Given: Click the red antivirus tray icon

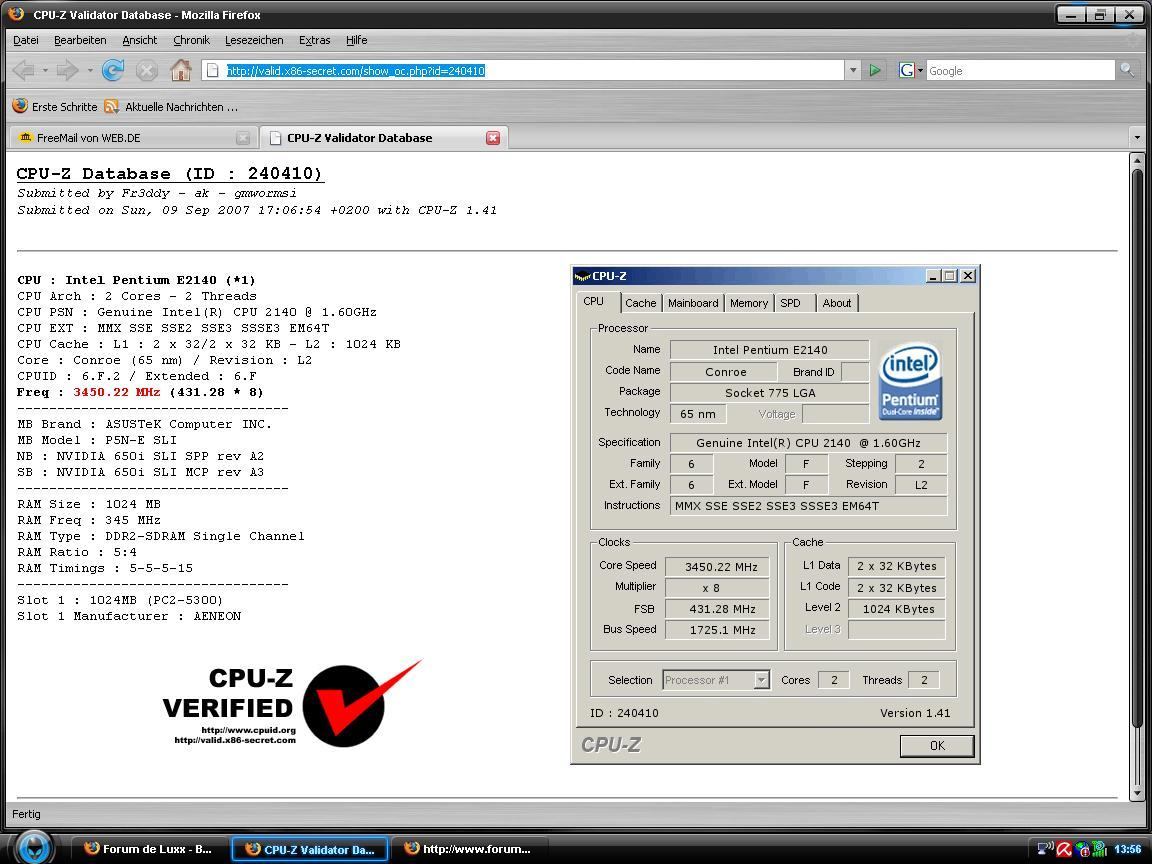Looking at the screenshot, I should (1064, 850).
